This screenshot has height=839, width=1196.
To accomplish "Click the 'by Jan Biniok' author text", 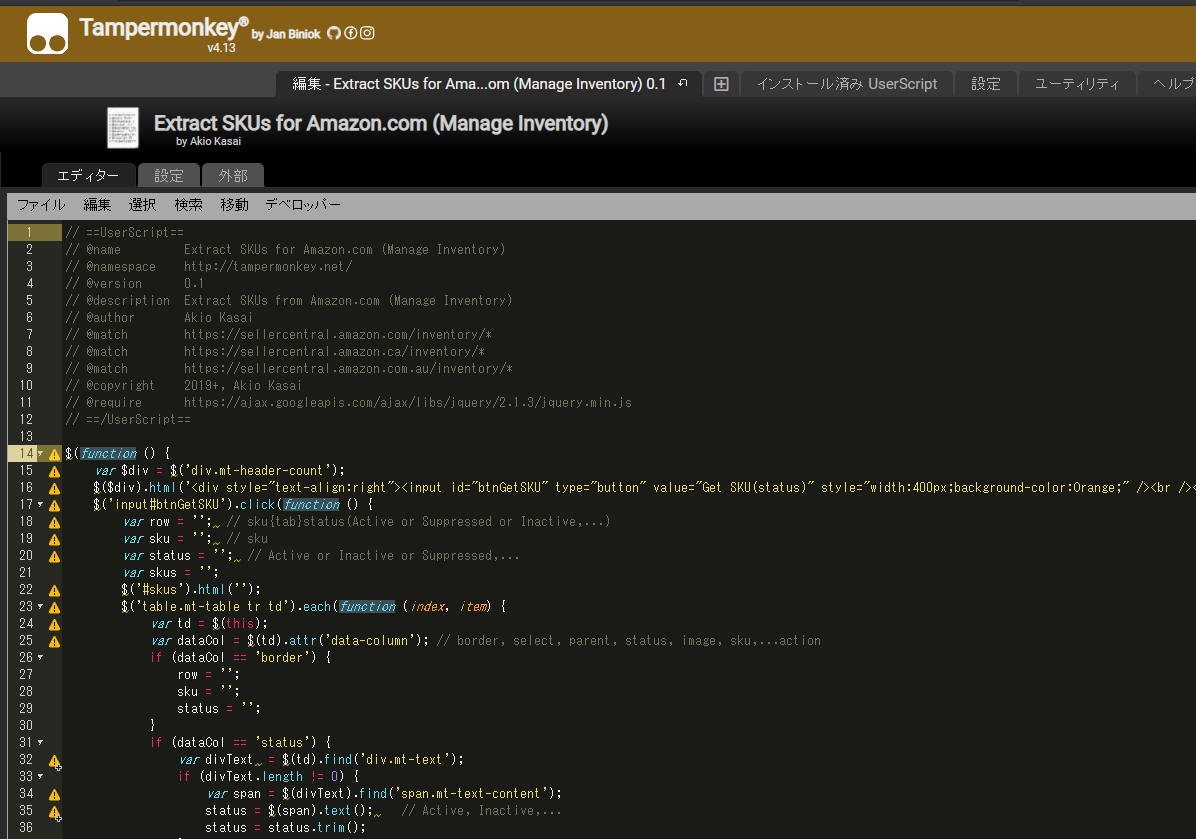I will (x=286, y=34).
